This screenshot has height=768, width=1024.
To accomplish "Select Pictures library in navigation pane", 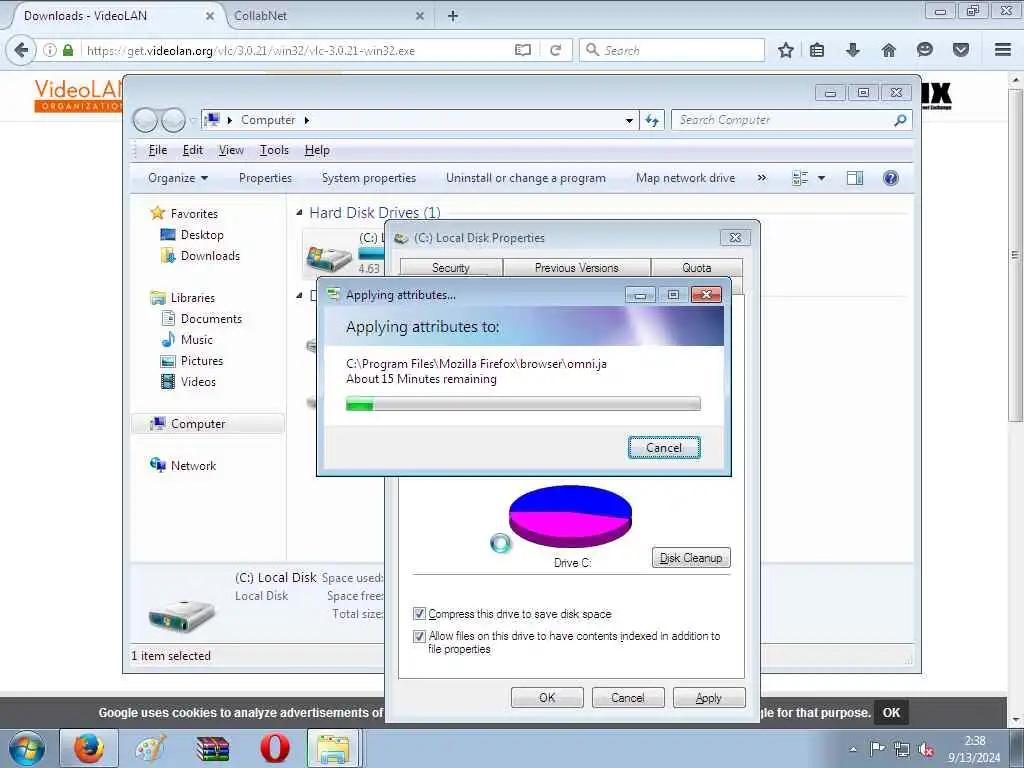I will tap(202, 360).
